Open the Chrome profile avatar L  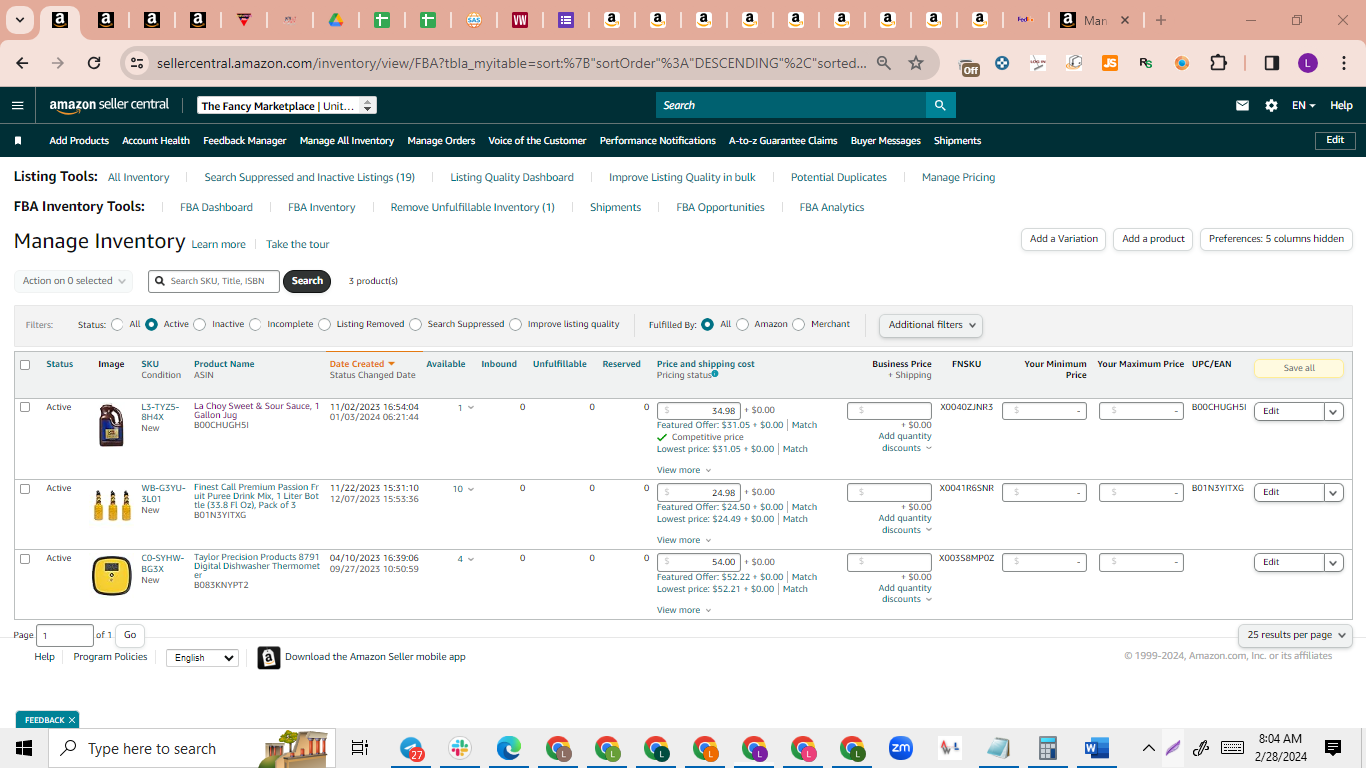tap(1308, 63)
